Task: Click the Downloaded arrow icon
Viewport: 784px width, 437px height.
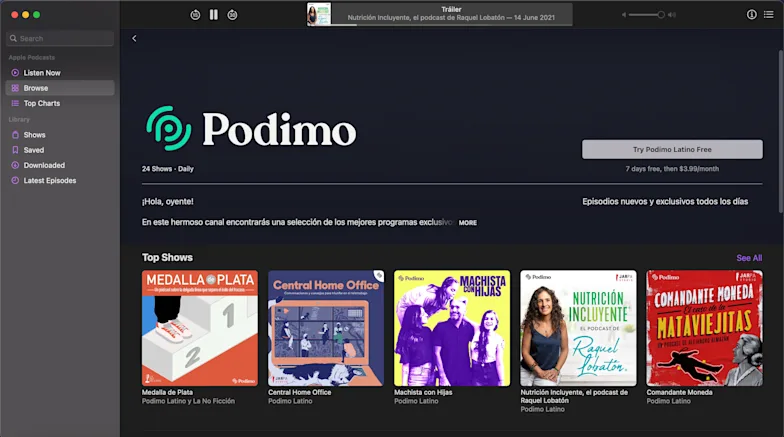Action: pyautogui.click(x=15, y=166)
